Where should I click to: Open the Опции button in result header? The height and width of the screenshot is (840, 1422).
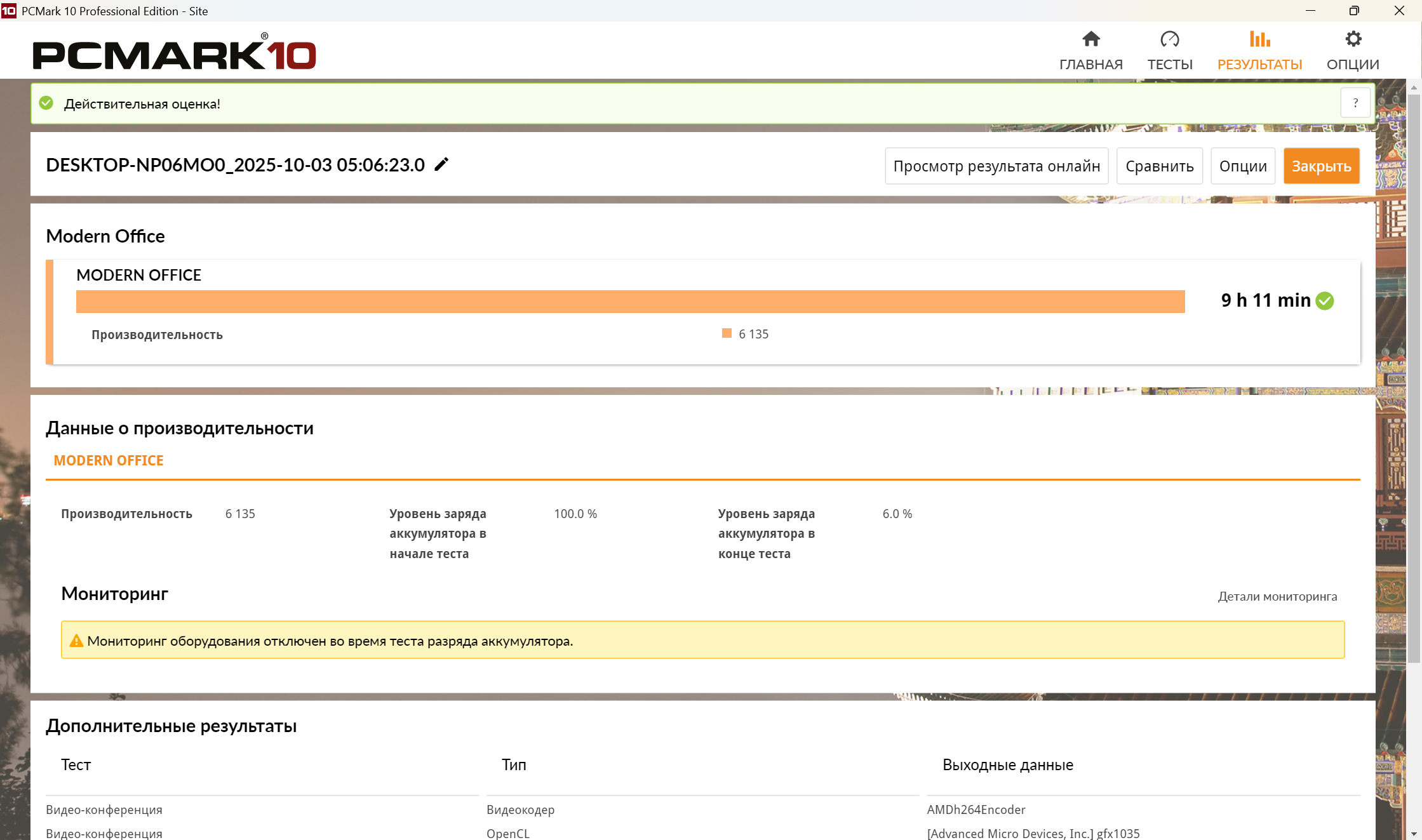[1242, 166]
